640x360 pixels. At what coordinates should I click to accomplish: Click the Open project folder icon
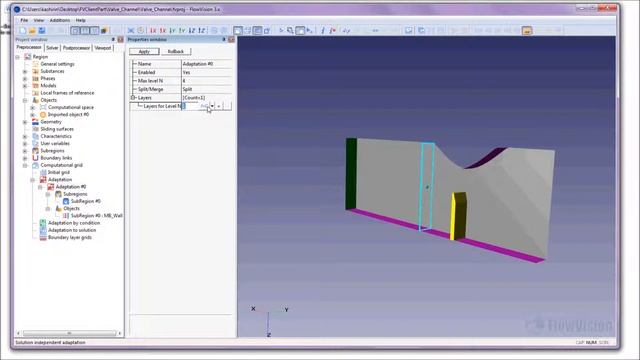point(32,31)
